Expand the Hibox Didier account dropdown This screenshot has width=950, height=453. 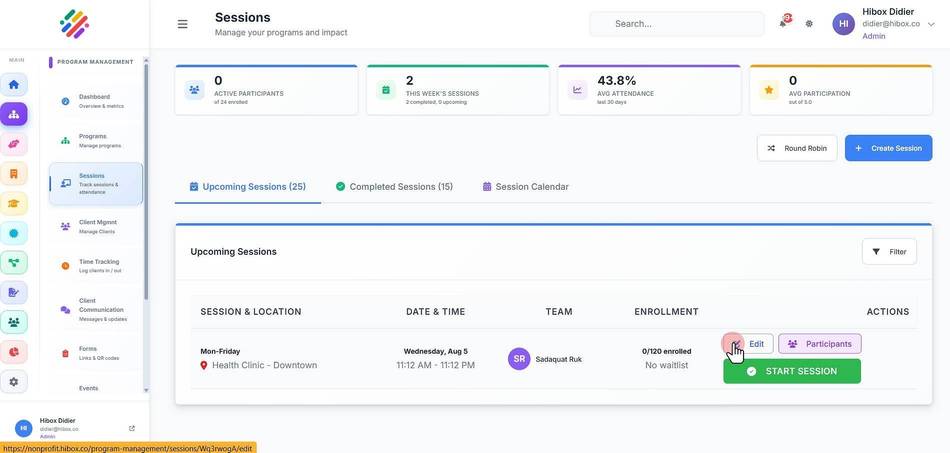click(931, 24)
